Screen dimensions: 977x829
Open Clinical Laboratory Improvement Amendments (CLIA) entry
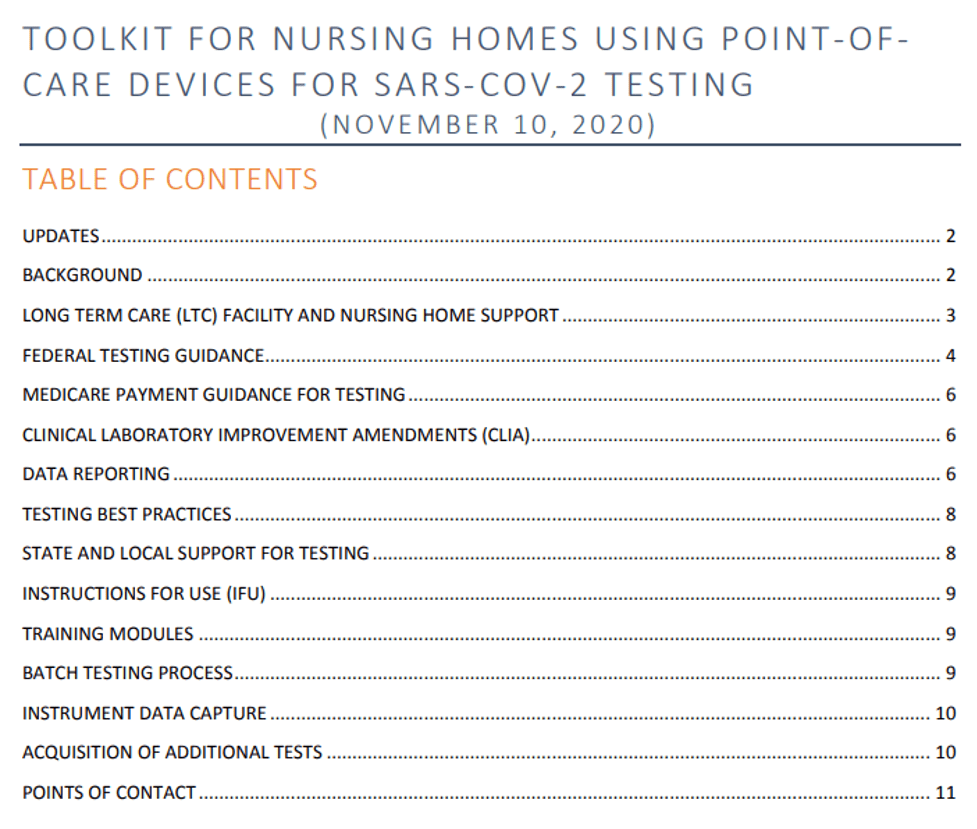pos(276,435)
